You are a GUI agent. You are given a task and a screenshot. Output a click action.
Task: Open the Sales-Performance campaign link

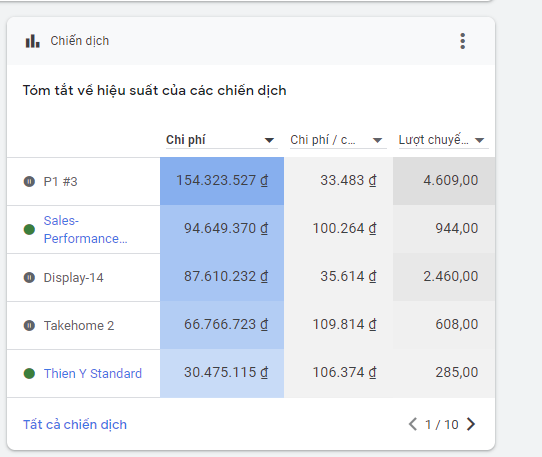[85, 230]
